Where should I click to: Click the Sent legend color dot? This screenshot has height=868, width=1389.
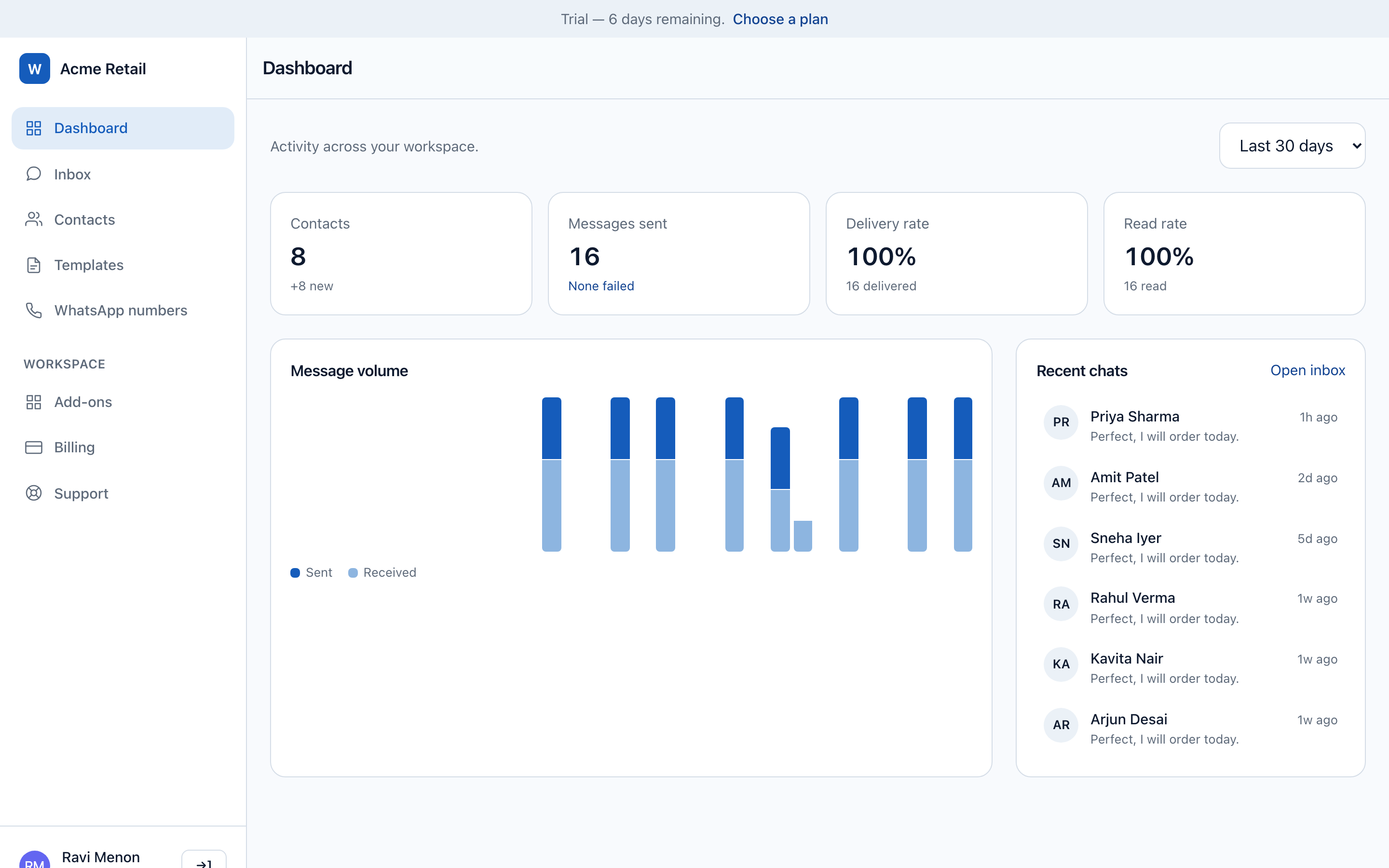(x=295, y=572)
